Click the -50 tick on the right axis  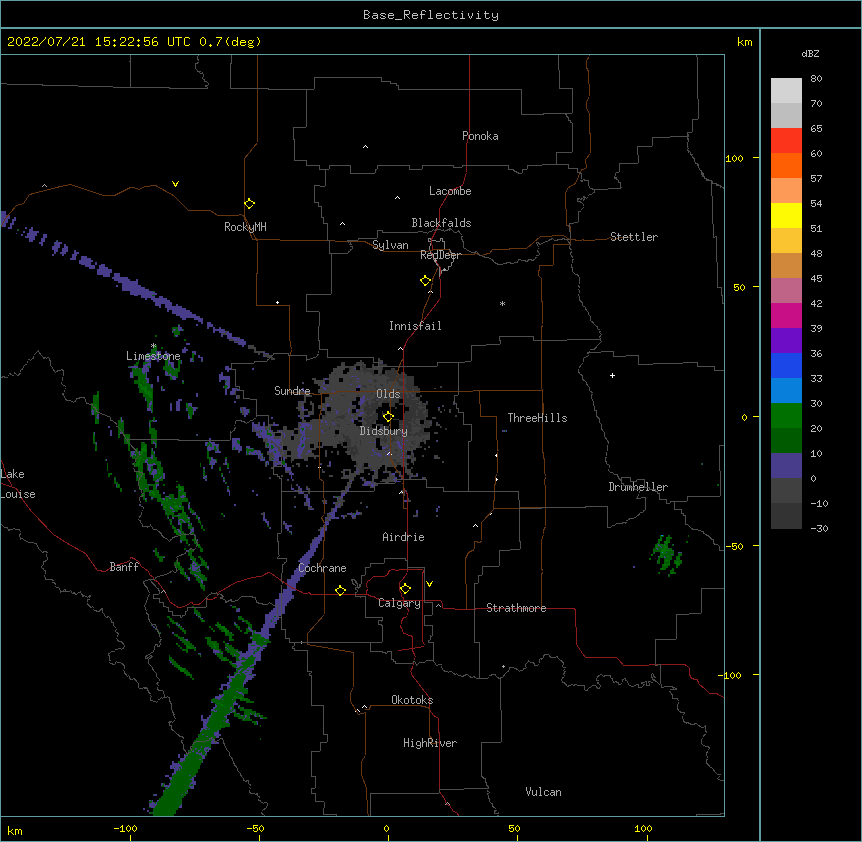pos(734,546)
